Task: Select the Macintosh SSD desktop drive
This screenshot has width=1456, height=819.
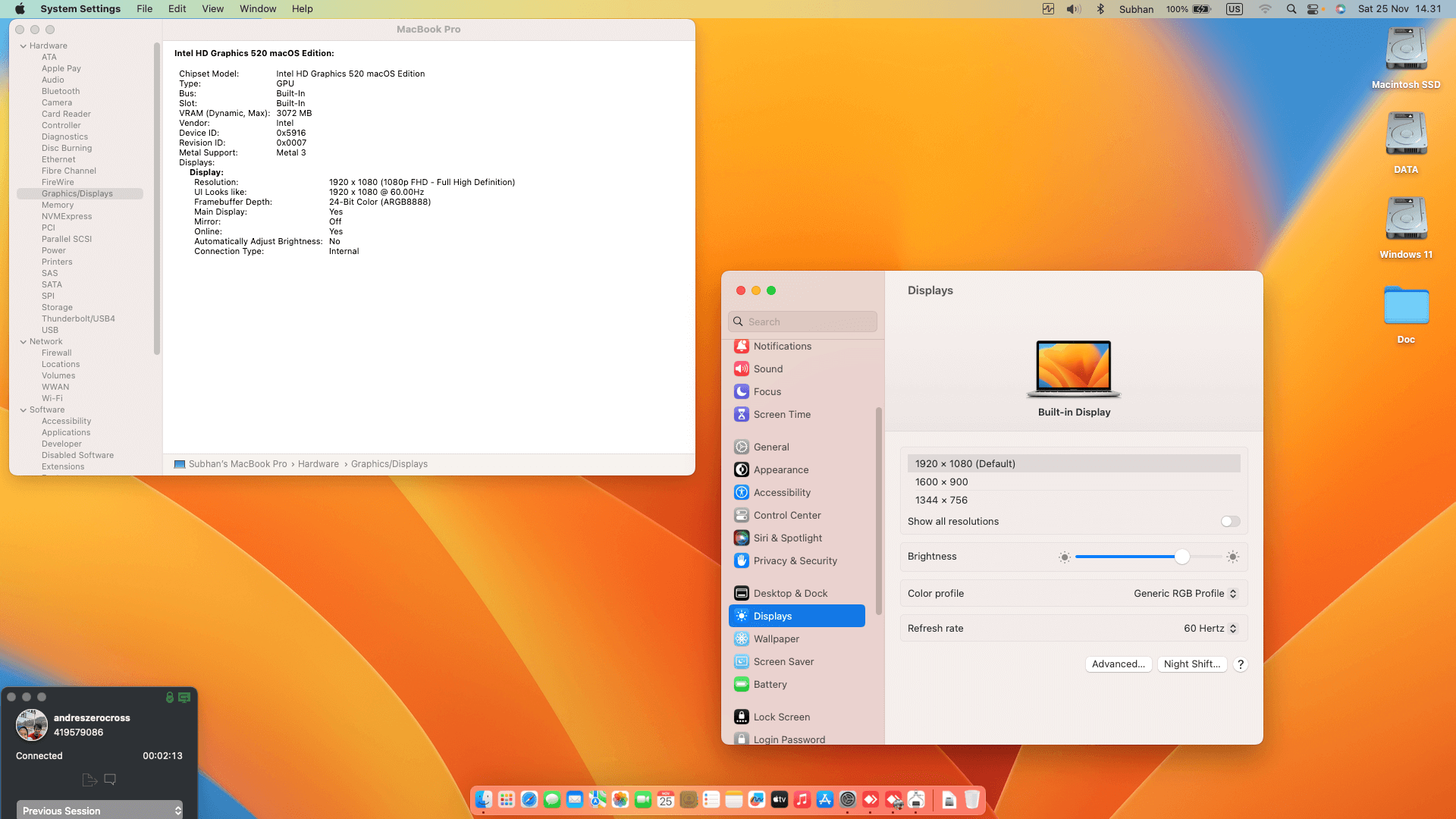Action: click(1406, 58)
